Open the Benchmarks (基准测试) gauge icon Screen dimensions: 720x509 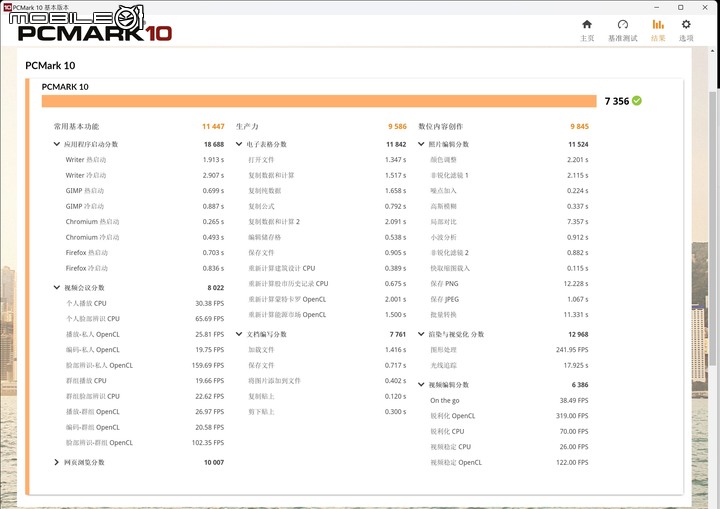tap(623, 24)
